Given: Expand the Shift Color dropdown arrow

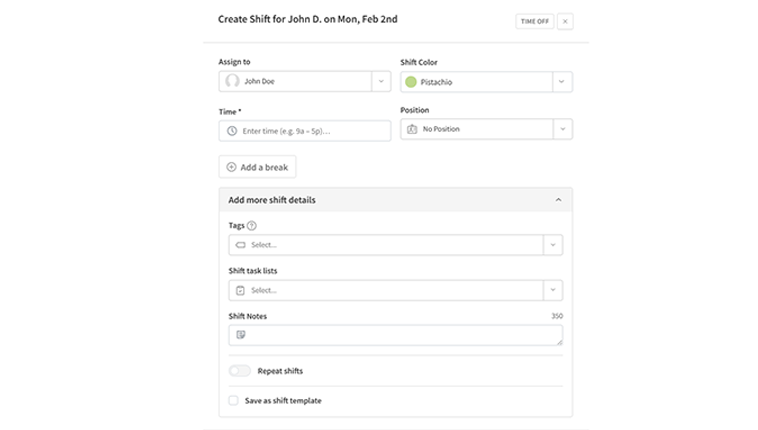Looking at the screenshot, I should click(x=562, y=81).
